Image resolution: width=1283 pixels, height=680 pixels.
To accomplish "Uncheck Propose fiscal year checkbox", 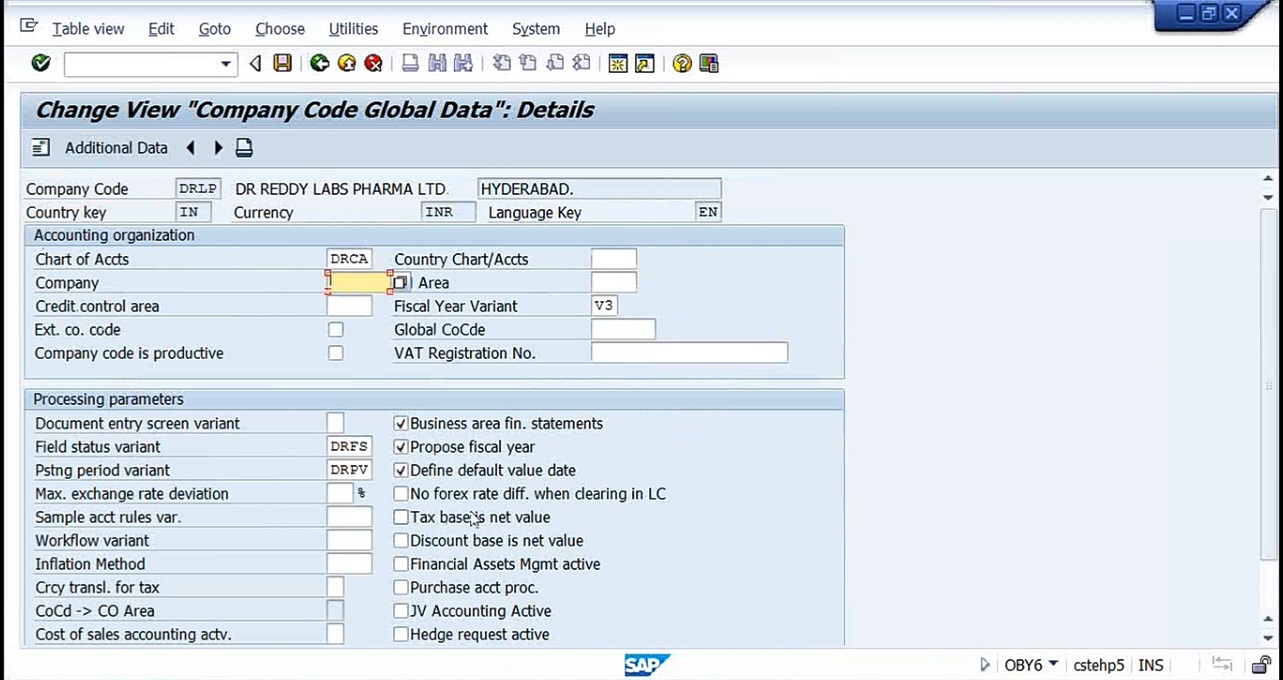I will pos(401,446).
